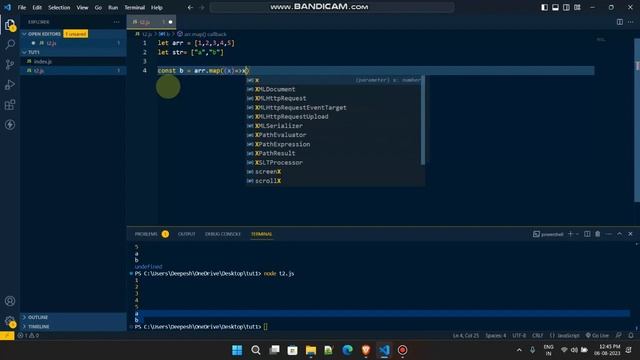Choose XMLHttpRequest suggestion
Image resolution: width=640 pixels, height=360 pixels.
335,98
